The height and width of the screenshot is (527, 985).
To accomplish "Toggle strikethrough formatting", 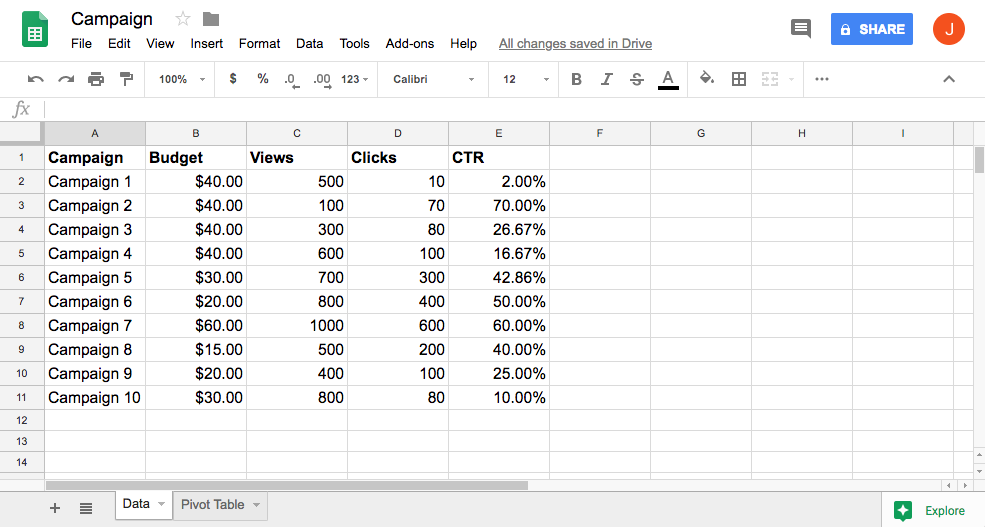I will click(637, 79).
